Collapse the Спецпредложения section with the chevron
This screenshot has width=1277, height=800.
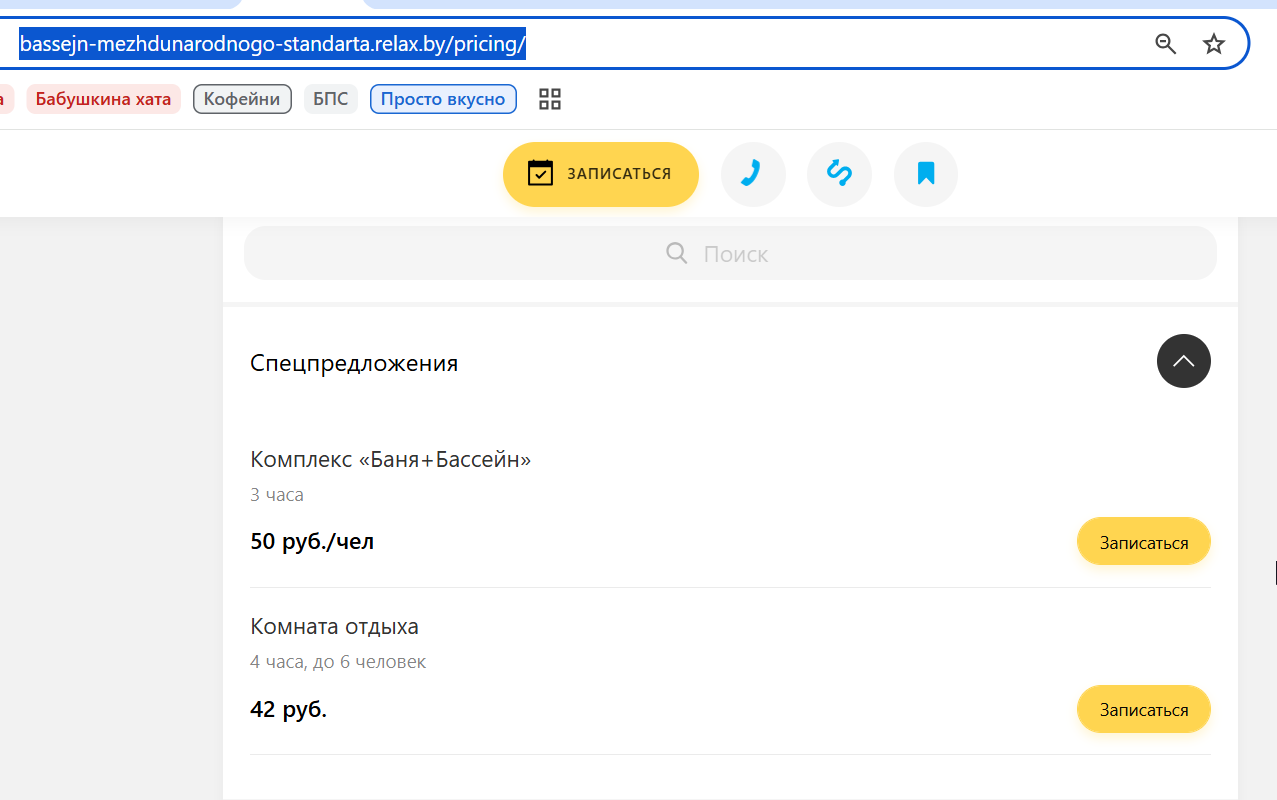coord(1184,361)
